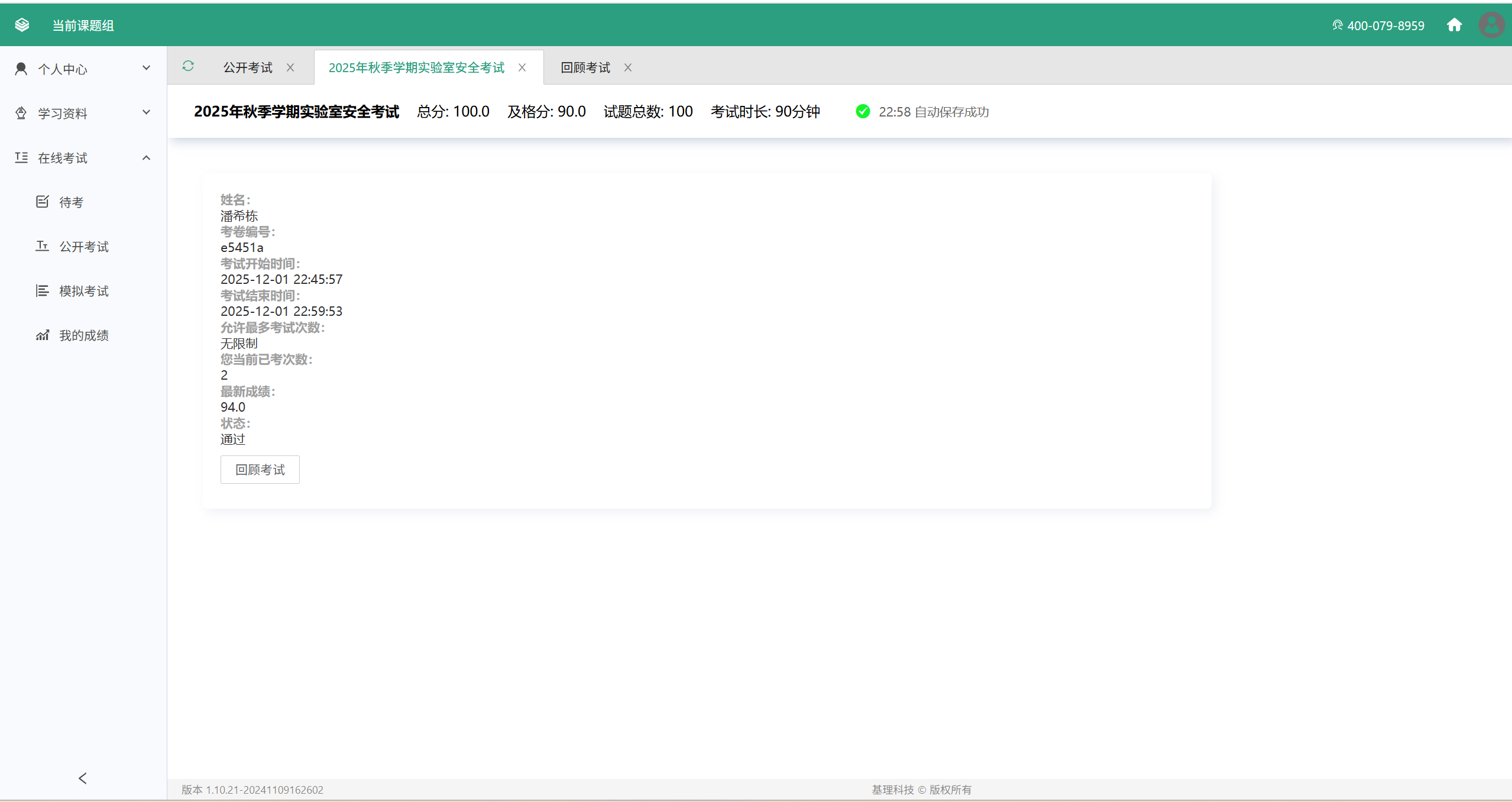Switch to the 公开考试 tab
The width and height of the screenshot is (1512, 802).
click(248, 67)
